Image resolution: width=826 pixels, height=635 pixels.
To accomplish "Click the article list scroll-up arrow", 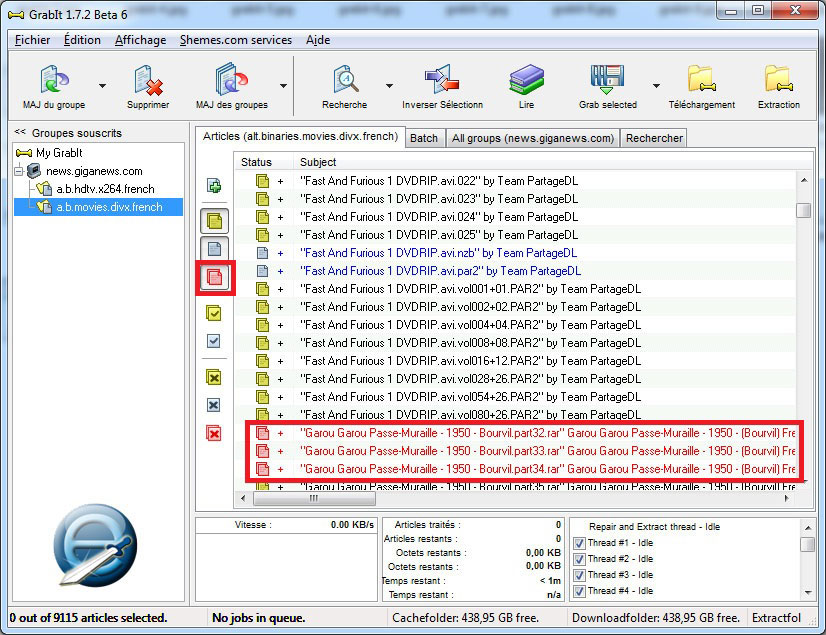I will pos(803,180).
